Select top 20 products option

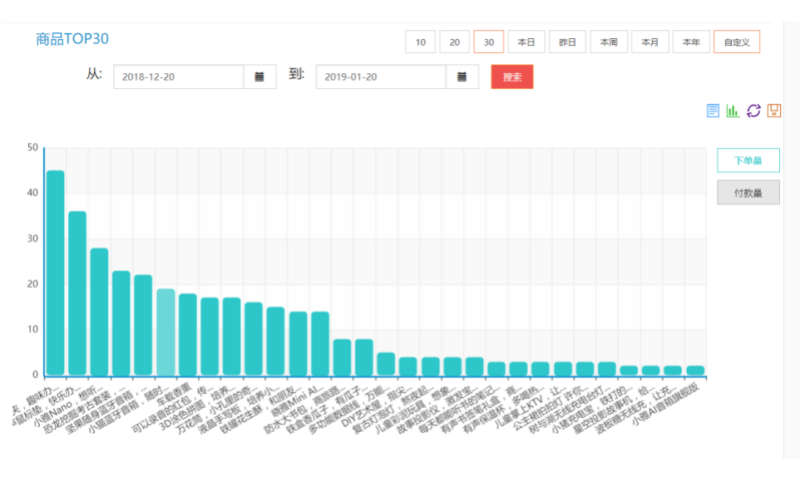click(454, 42)
